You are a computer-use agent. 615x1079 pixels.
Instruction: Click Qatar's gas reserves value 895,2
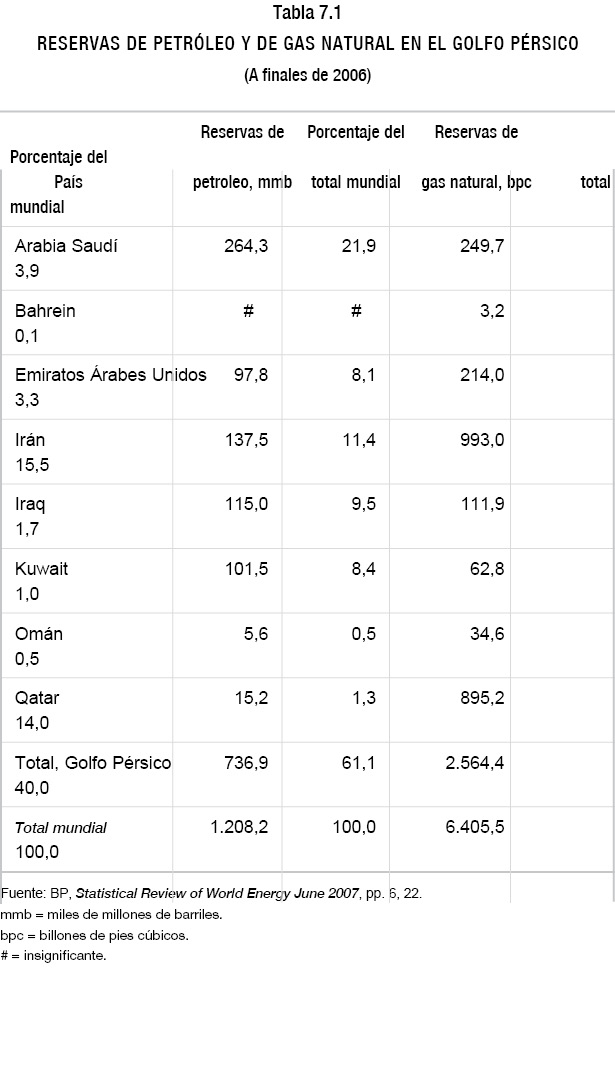(x=482, y=698)
